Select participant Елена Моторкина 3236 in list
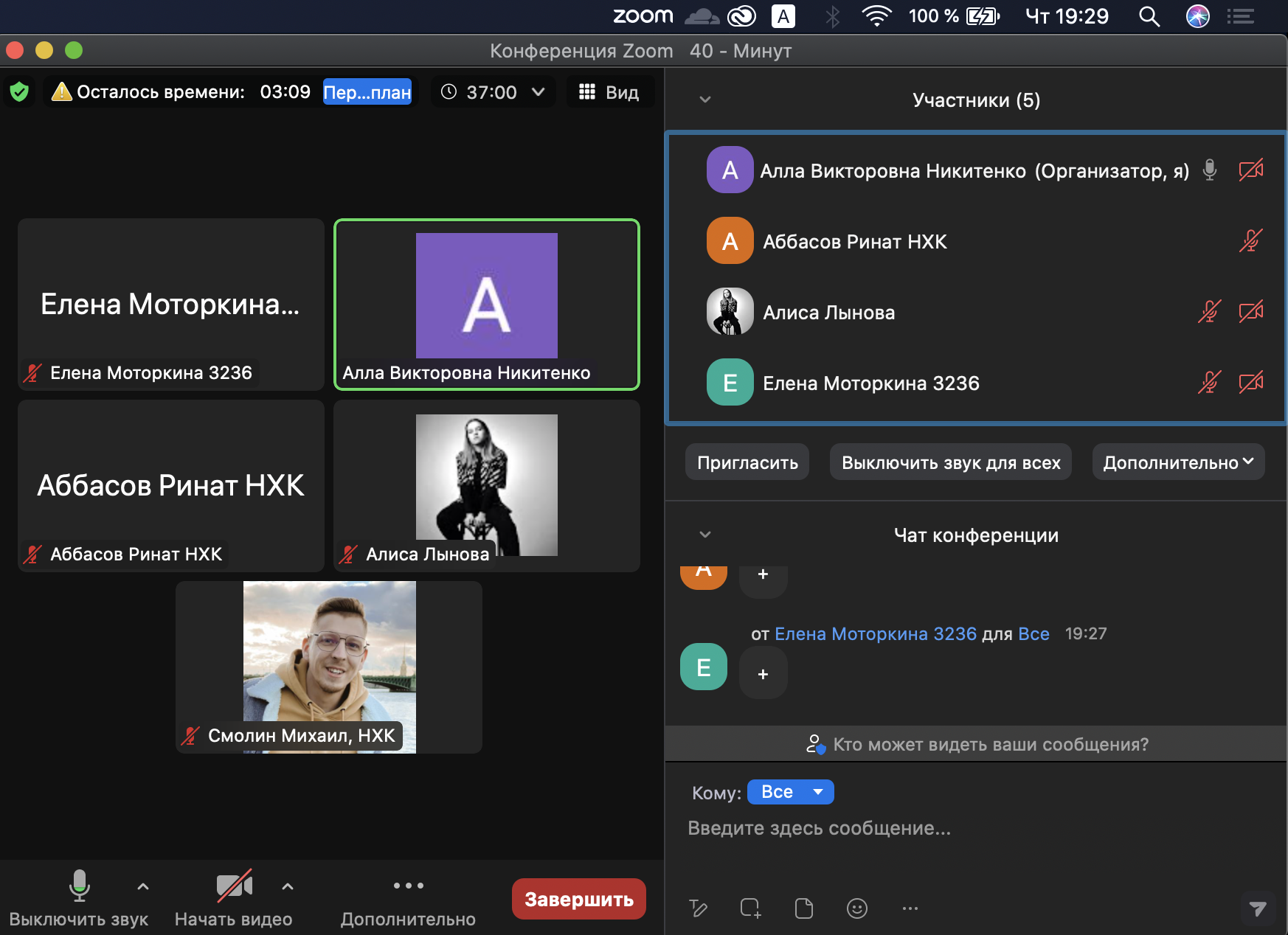1288x935 pixels. [x=976, y=383]
